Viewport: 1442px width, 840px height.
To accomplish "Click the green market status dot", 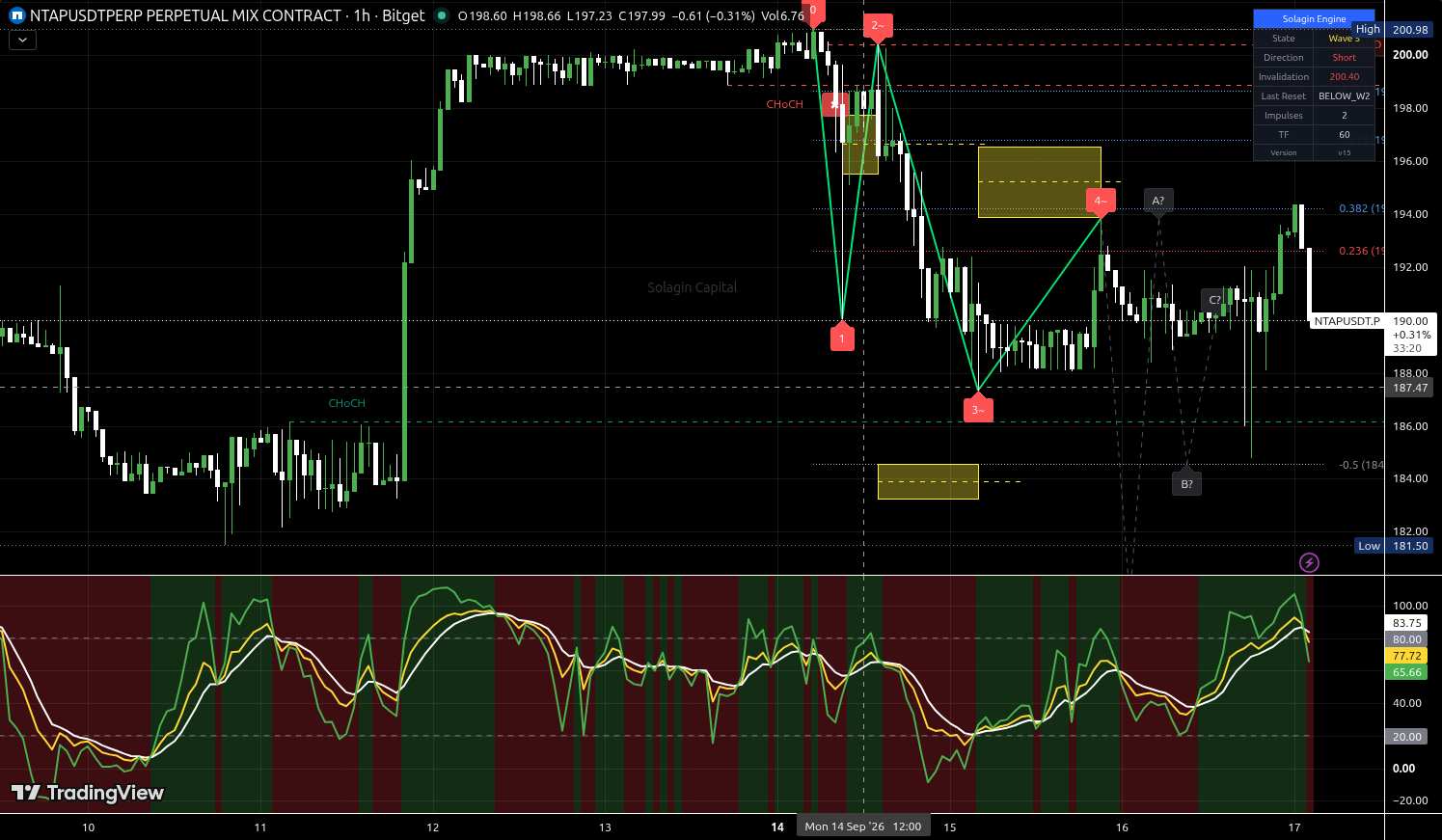I will point(441,15).
